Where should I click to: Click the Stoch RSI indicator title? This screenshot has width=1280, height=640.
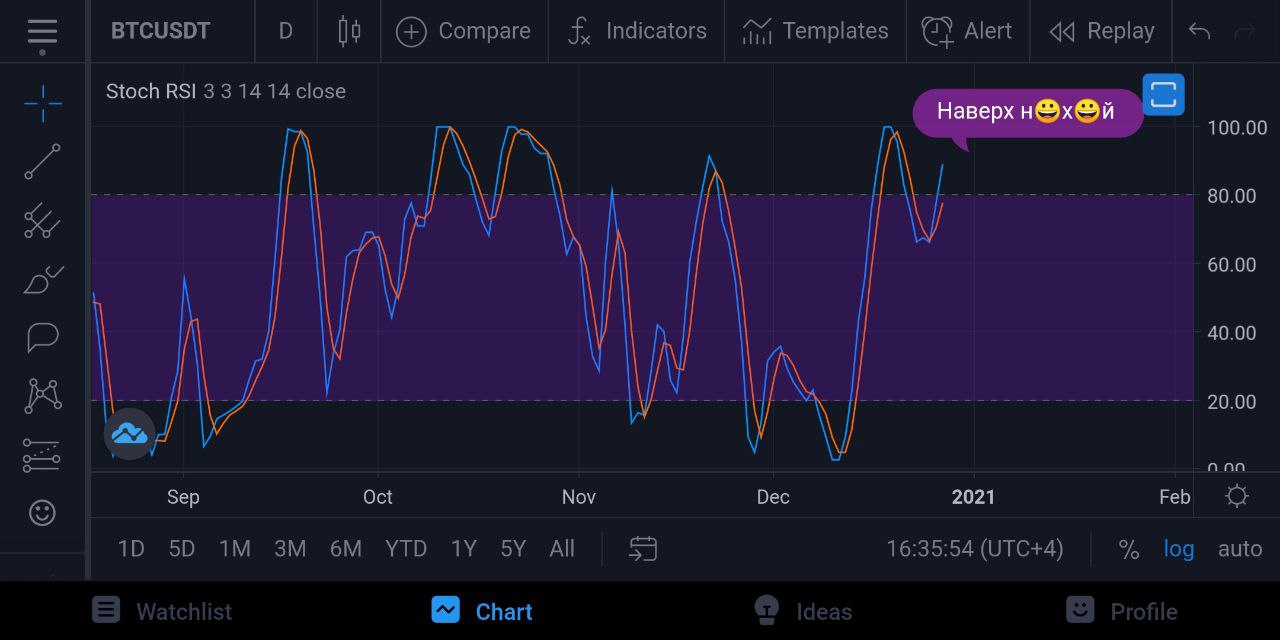point(150,91)
